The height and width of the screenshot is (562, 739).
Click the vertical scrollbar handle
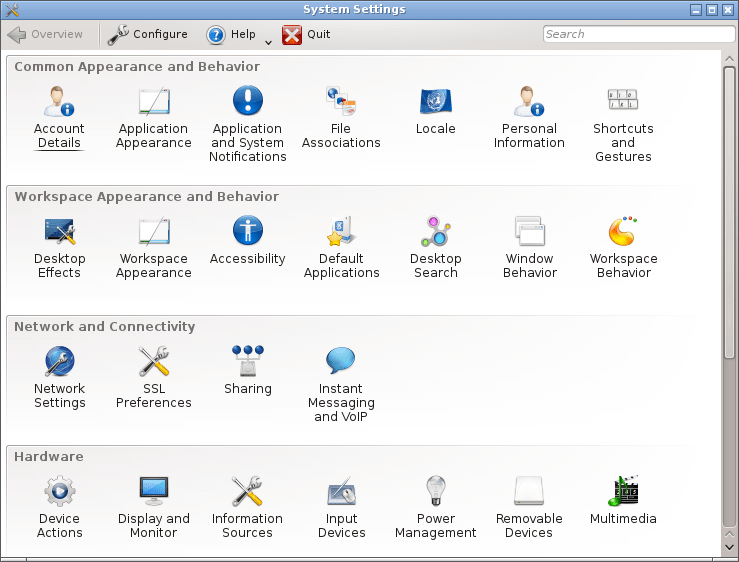point(729,212)
